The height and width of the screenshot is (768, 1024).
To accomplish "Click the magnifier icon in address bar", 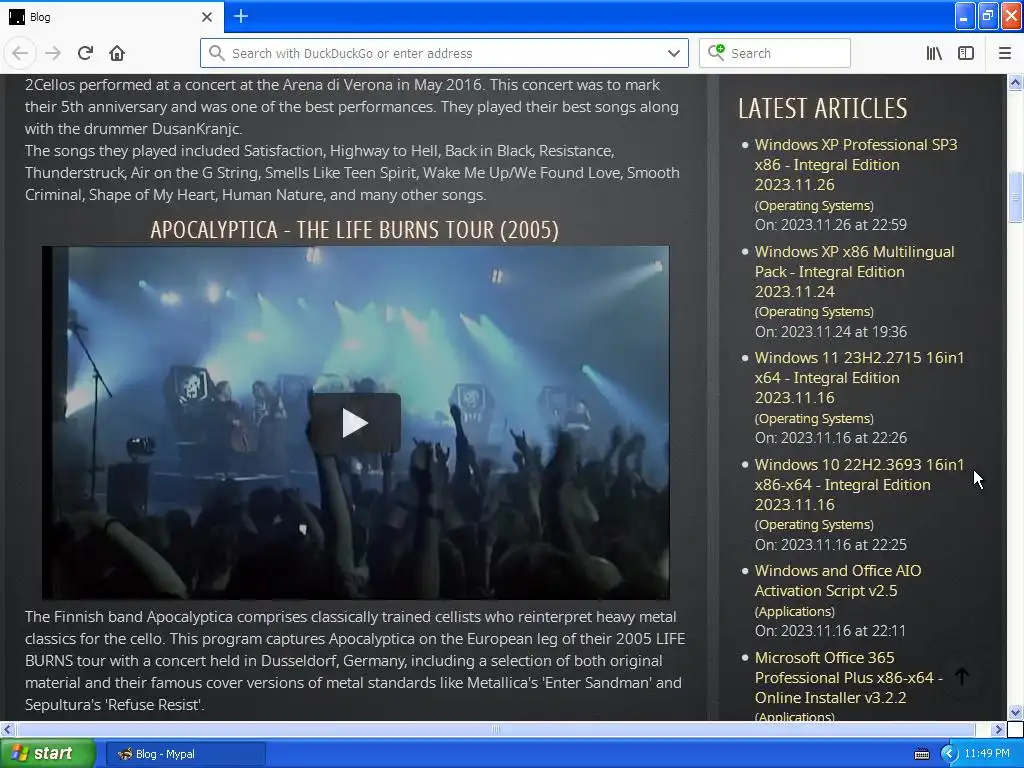I will pyautogui.click(x=216, y=53).
